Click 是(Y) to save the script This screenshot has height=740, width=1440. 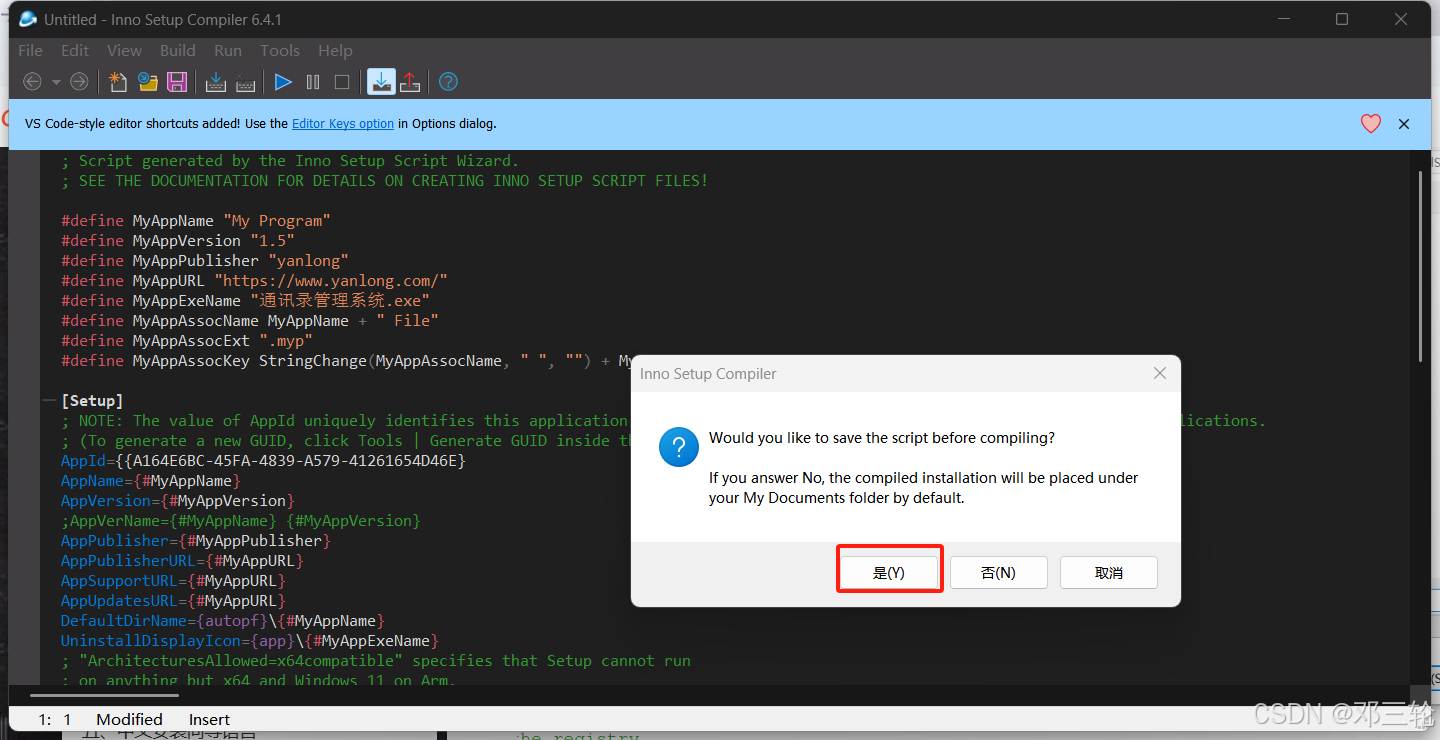click(x=888, y=572)
